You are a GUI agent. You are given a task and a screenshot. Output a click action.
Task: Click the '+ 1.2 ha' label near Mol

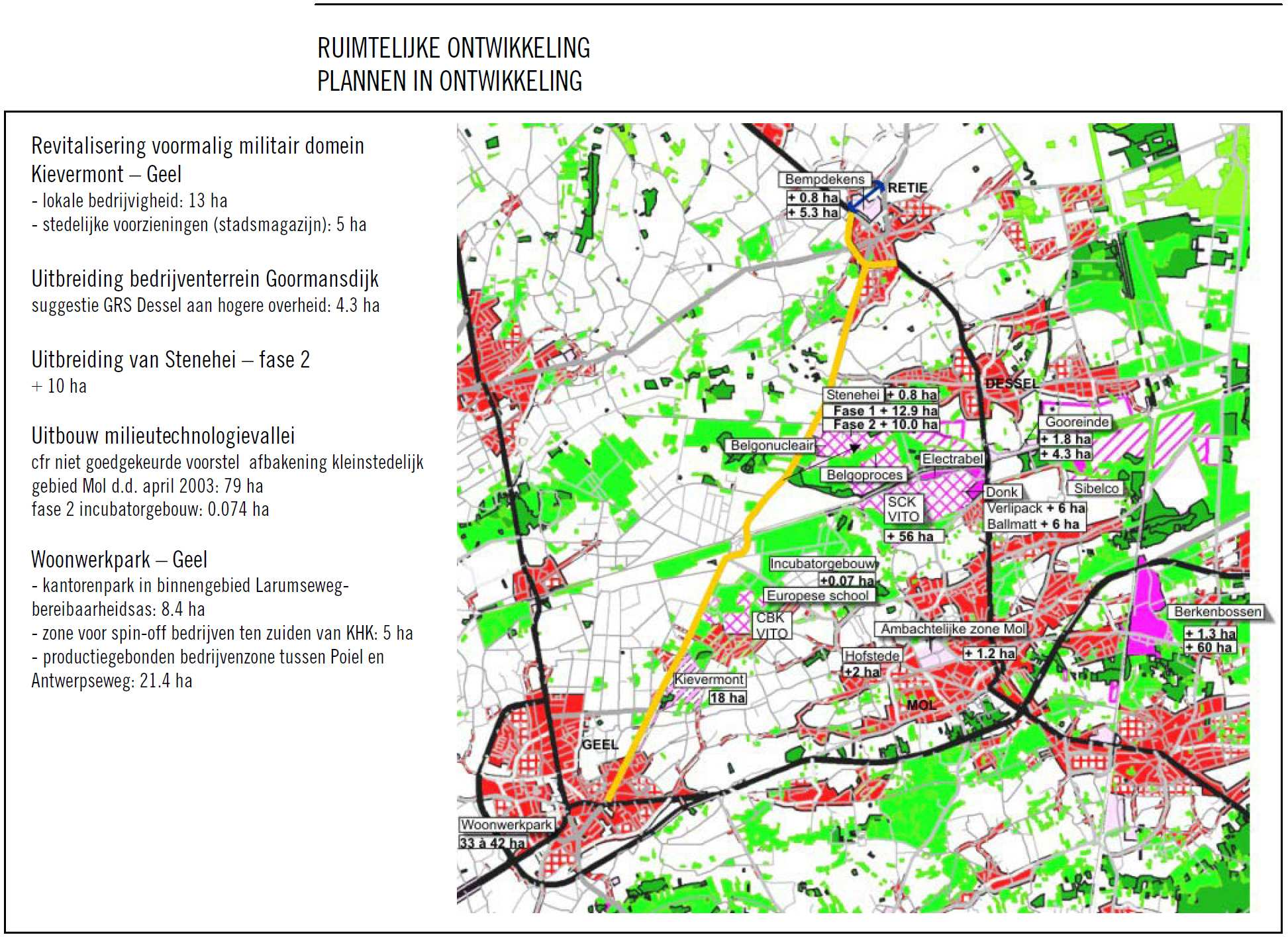(x=989, y=654)
